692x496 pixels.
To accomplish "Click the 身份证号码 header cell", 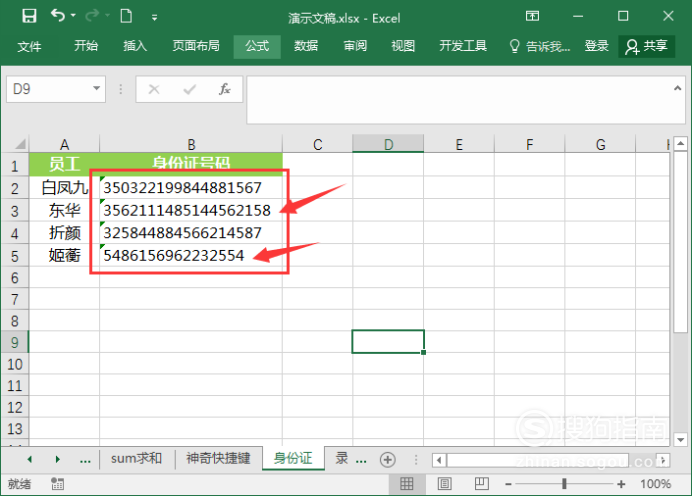I will point(191,165).
